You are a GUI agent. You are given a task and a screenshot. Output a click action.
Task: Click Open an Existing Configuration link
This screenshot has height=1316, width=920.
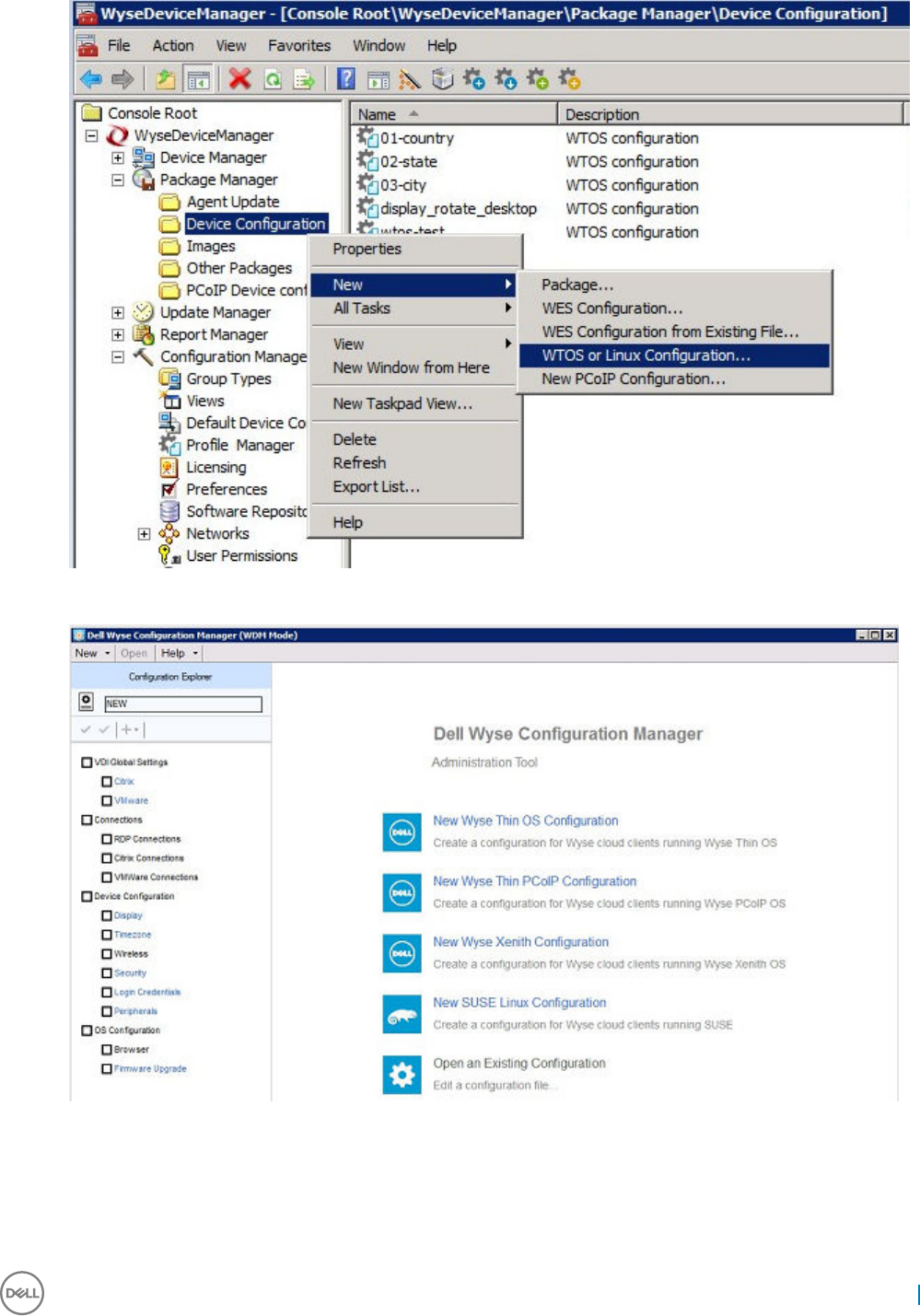pyautogui.click(x=519, y=1064)
